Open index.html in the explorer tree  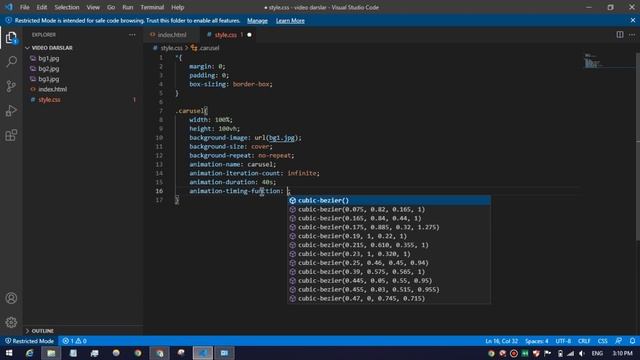[53, 89]
